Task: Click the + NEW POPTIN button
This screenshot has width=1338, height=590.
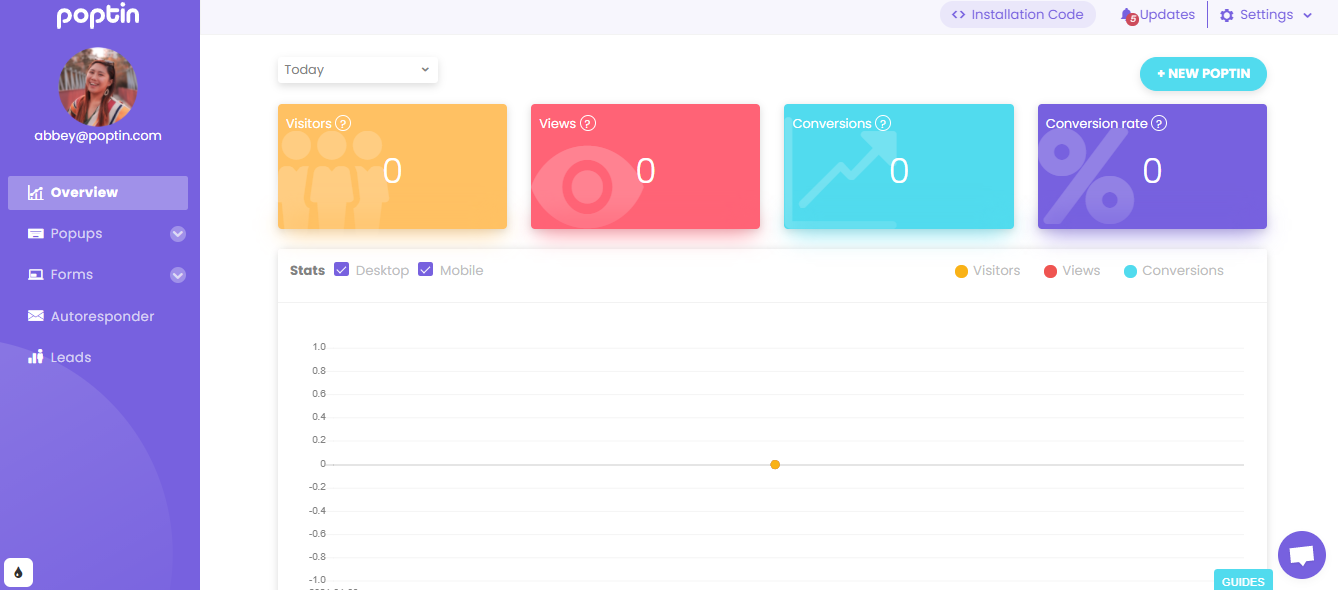Action: pyautogui.click(x=1203, y=74)
